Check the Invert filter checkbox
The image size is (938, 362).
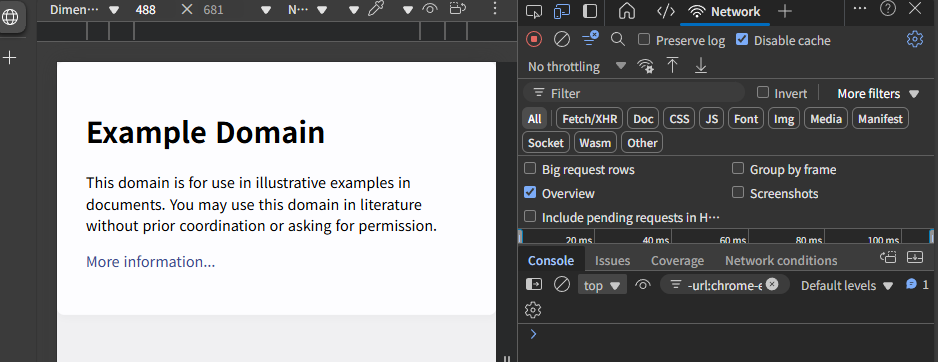(763, 93)
